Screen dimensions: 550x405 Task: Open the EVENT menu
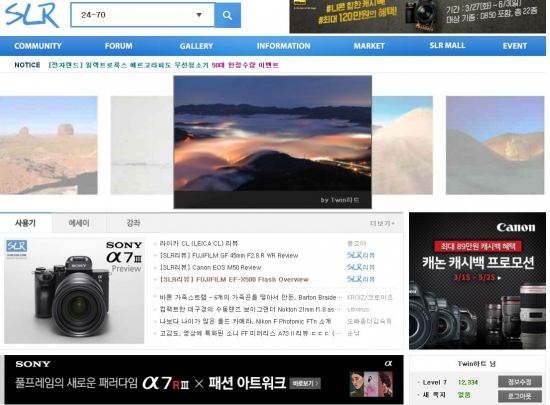point(515,46)
